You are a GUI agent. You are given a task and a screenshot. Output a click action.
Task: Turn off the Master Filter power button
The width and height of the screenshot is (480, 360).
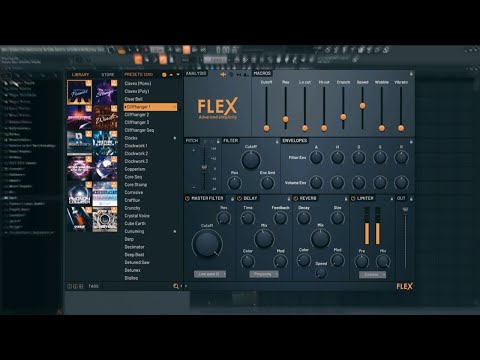tap(187, 198)
